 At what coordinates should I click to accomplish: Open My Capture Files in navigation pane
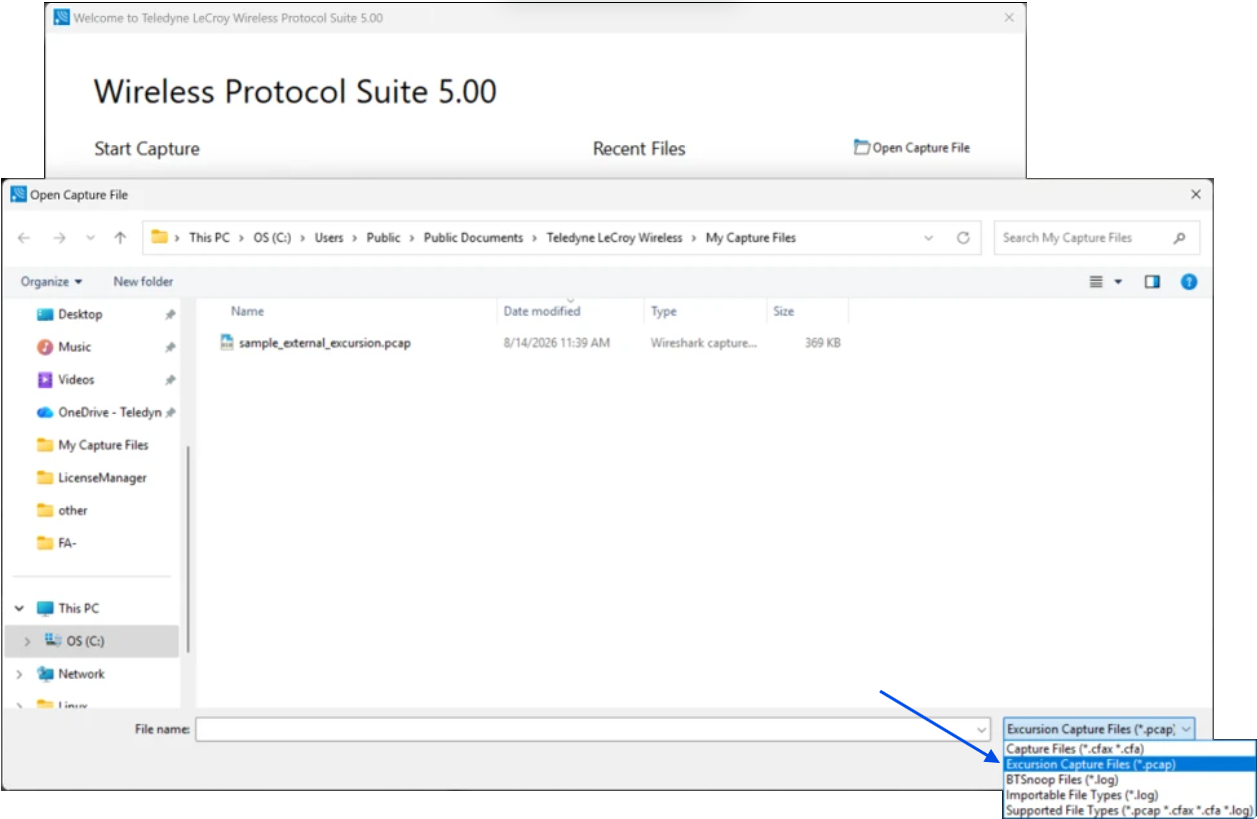click(103, 445)
